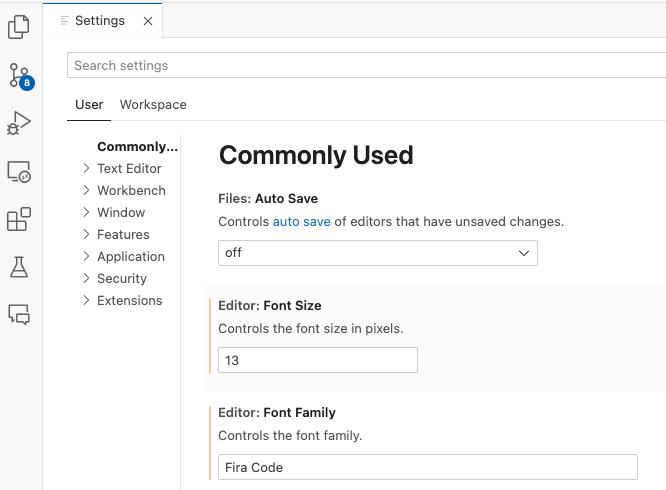Select Security settings category
Image resolution: width=666 pixels, height=490 pixels.
pyautogui.click(x=122, y=279)
